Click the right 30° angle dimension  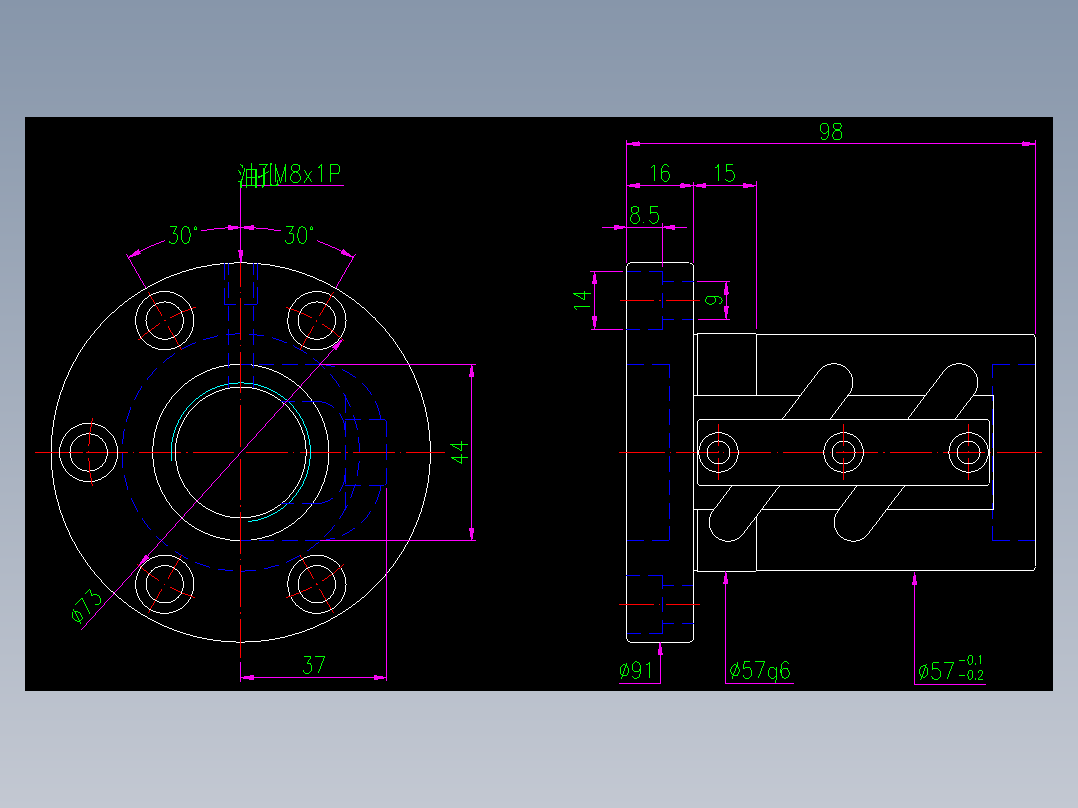299,236
